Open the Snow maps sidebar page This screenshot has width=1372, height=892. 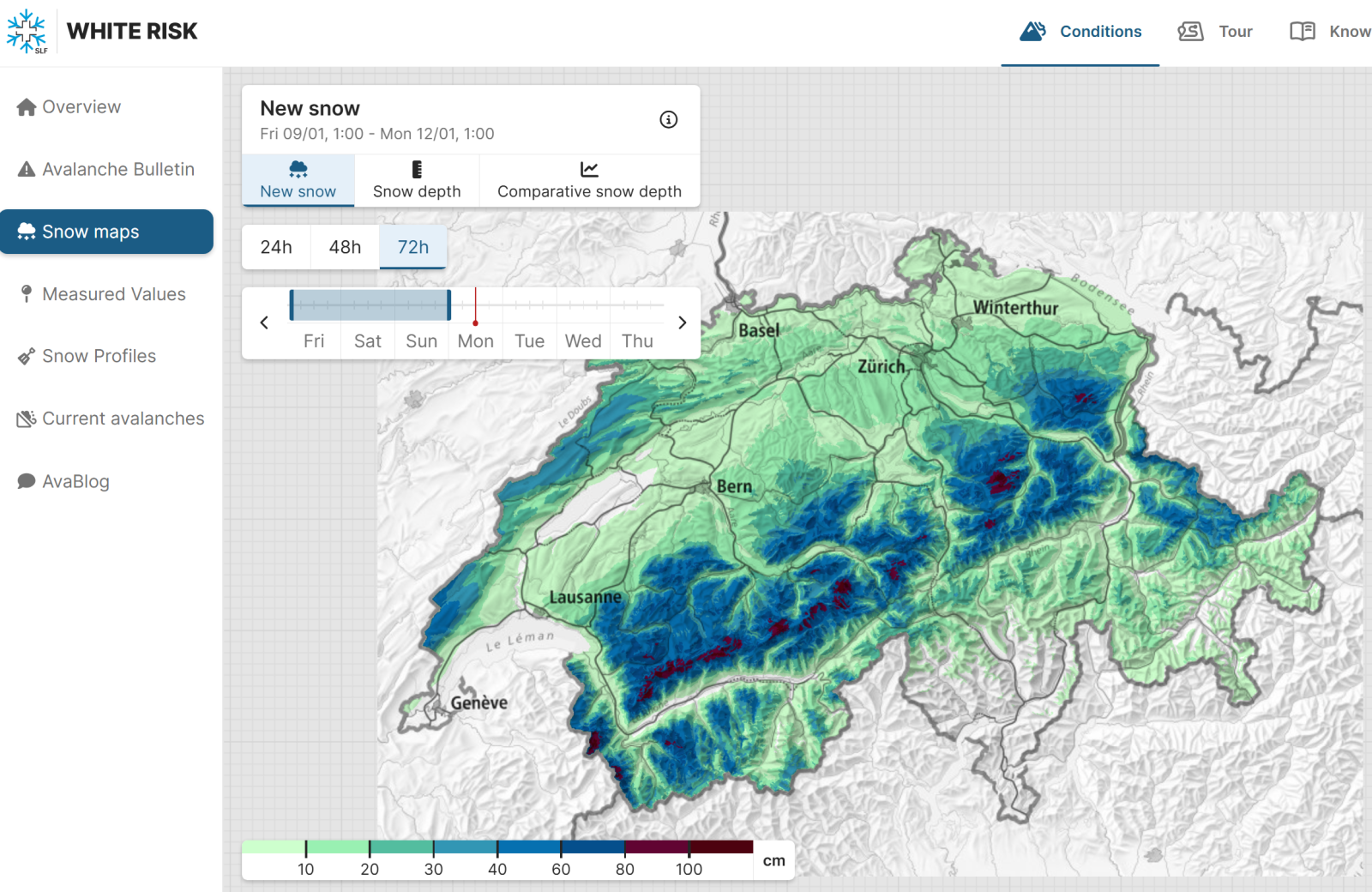click(x=106, y=232)
